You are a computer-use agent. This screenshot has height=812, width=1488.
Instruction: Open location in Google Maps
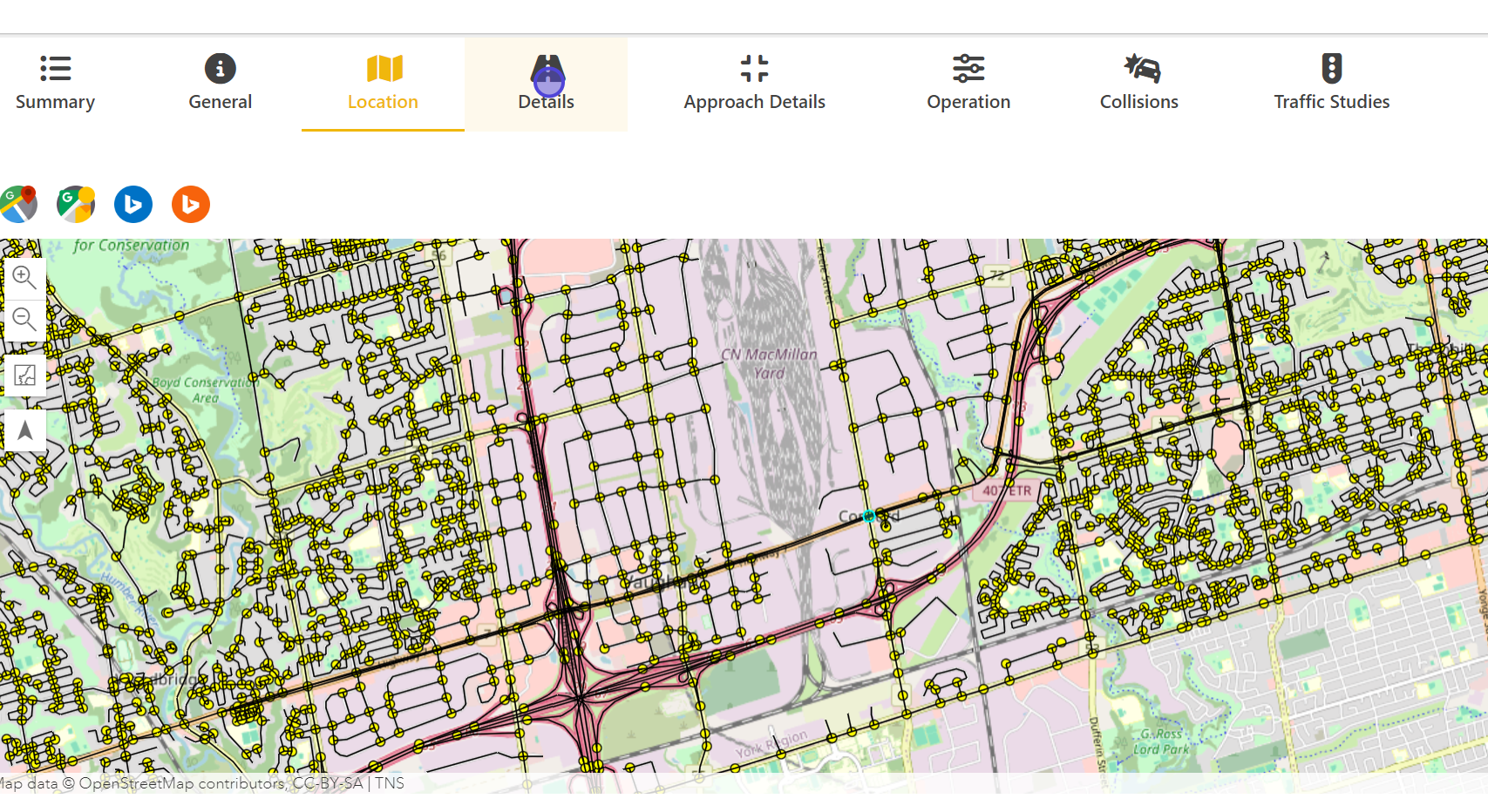19,205
